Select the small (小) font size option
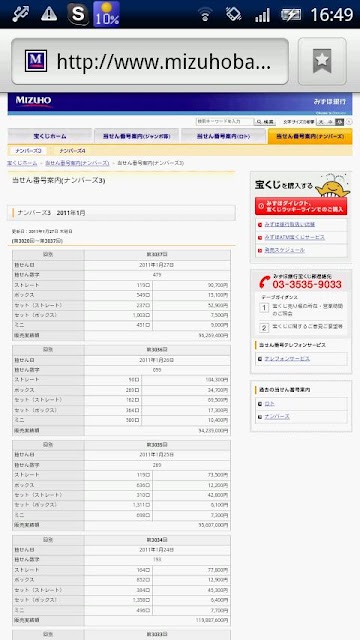360x640 pixels. click(x=339, y=122)
